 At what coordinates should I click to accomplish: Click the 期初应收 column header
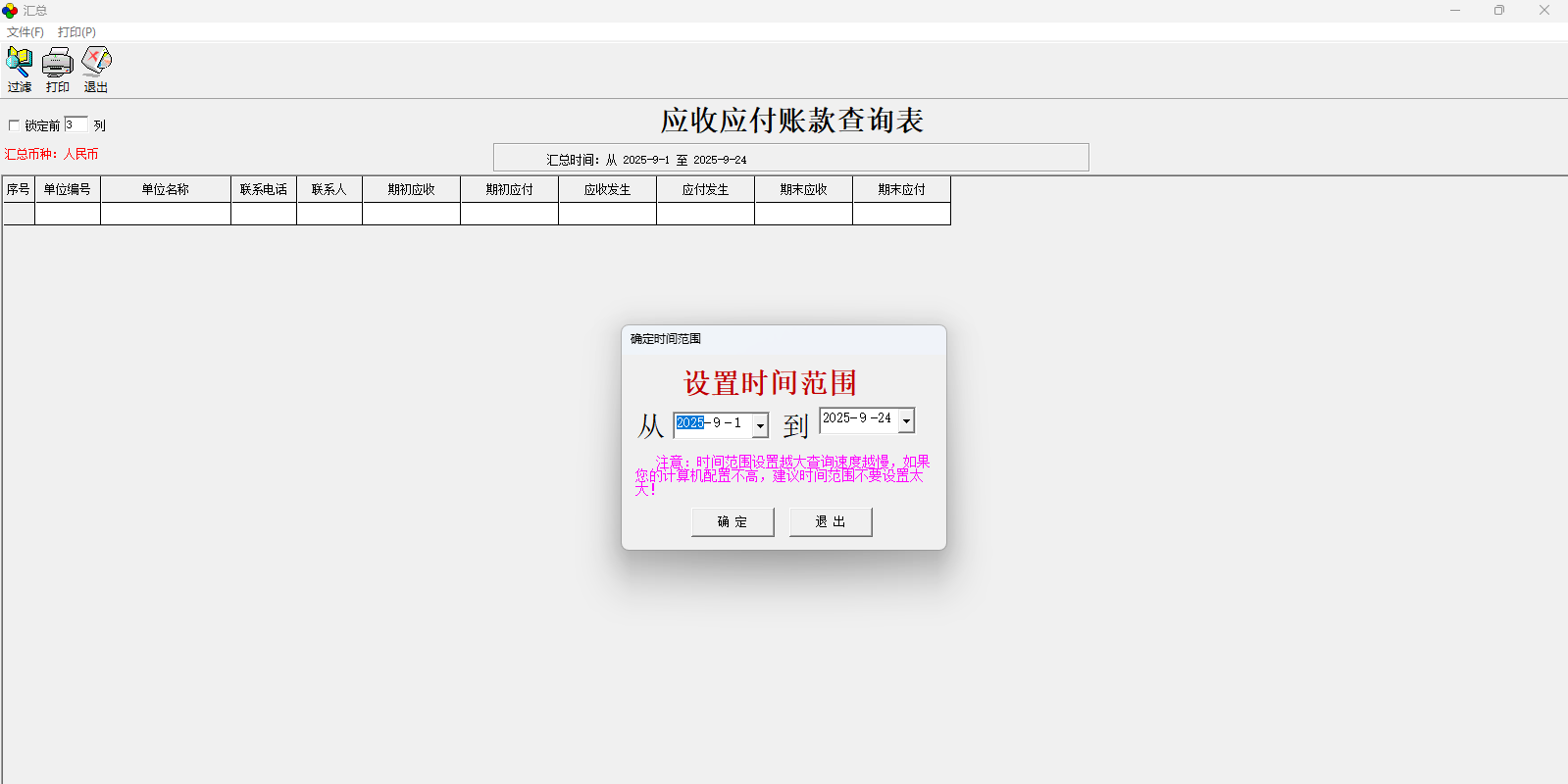pos(411,189)
